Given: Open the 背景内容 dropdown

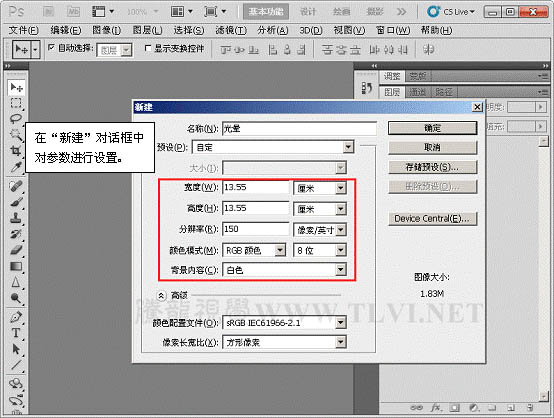Looking at the screenshot, I should 284,270.
